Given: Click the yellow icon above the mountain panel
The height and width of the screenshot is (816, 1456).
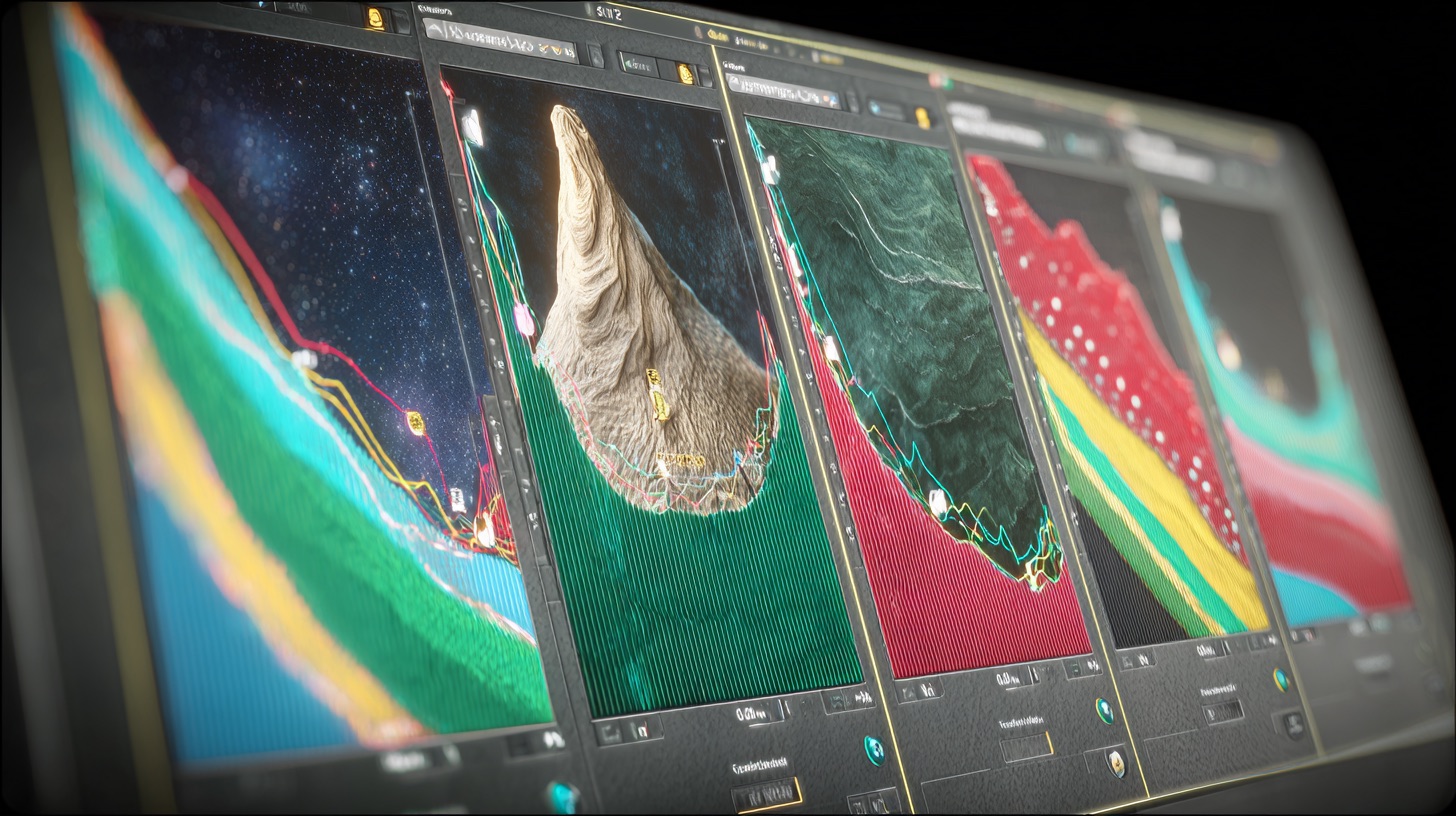Looking at the screenshot, I should click(684, 73).
